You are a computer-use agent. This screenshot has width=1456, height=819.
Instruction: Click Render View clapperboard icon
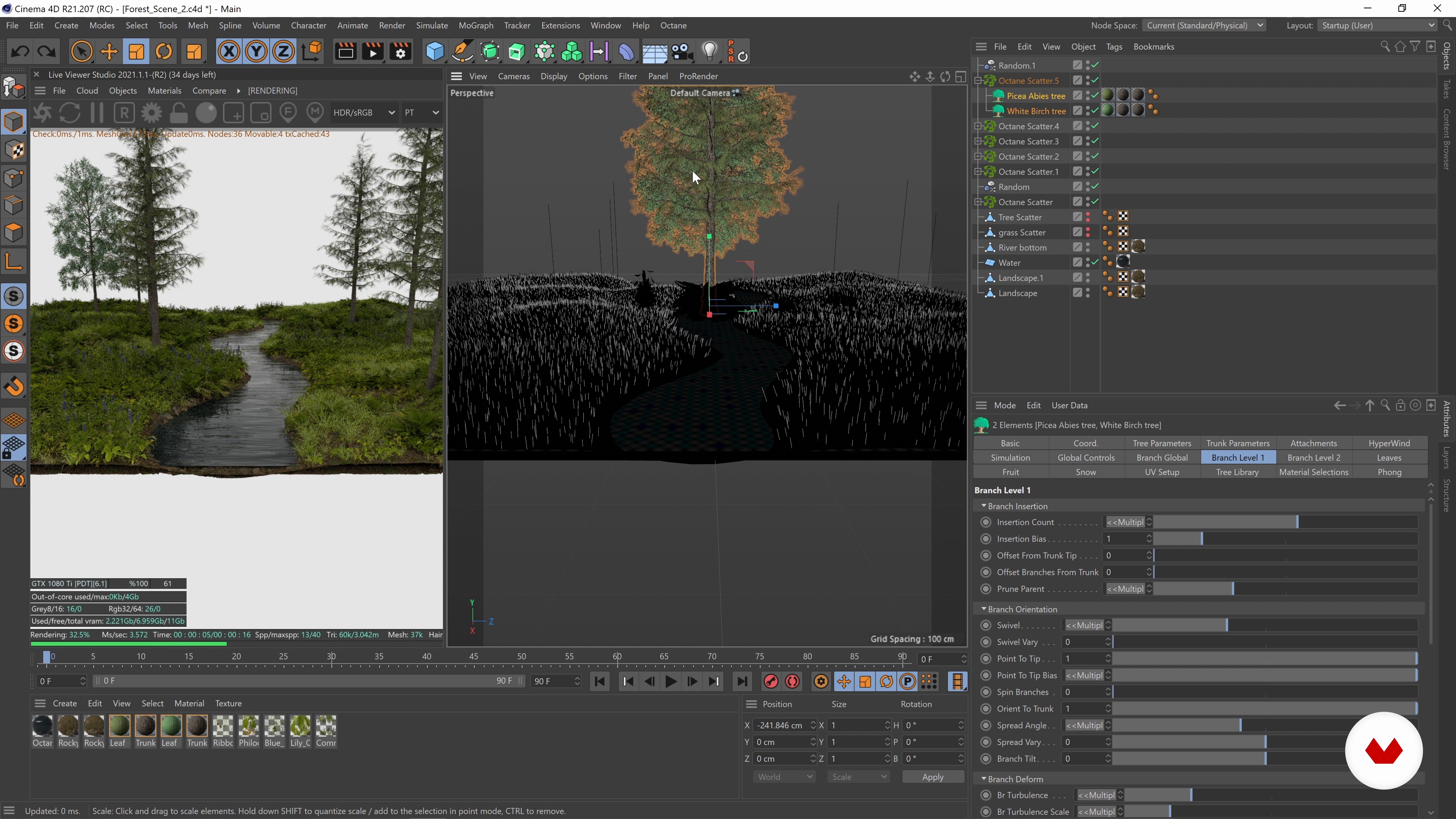pos(345,52)
